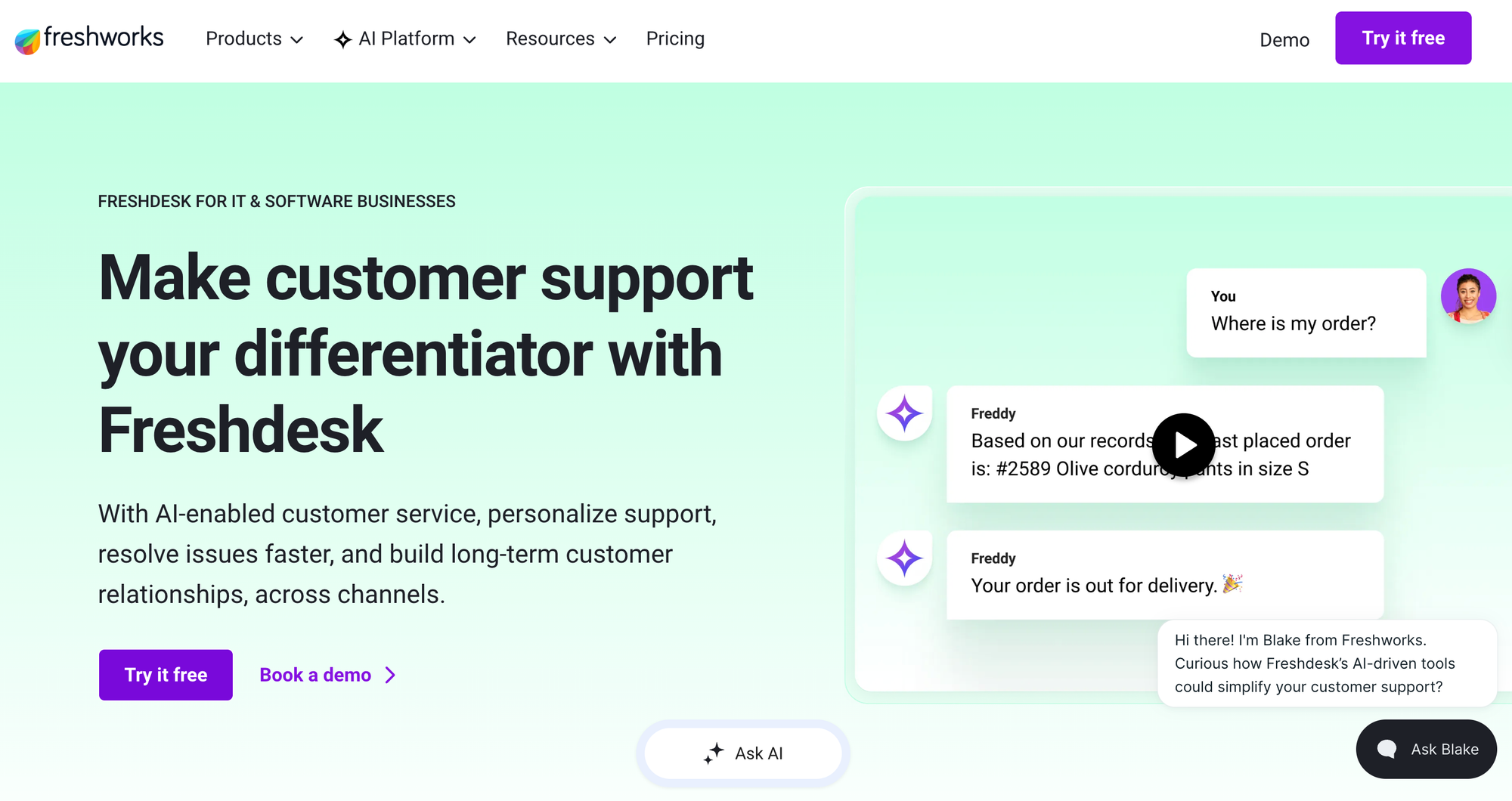Click Freddy icon beside last placed order message
This screenshot has width=1512, height=801.
(x=904, y=413)
